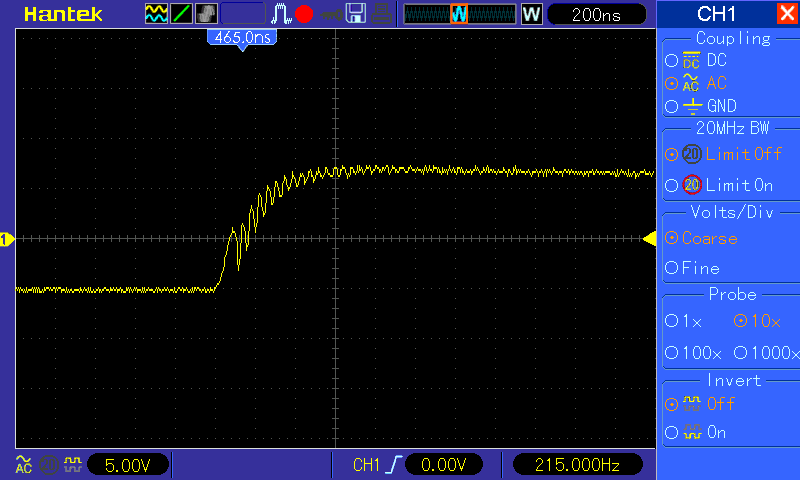
Task: Click the trigger level arrow on the right edge
Action: tap(649, 239)
